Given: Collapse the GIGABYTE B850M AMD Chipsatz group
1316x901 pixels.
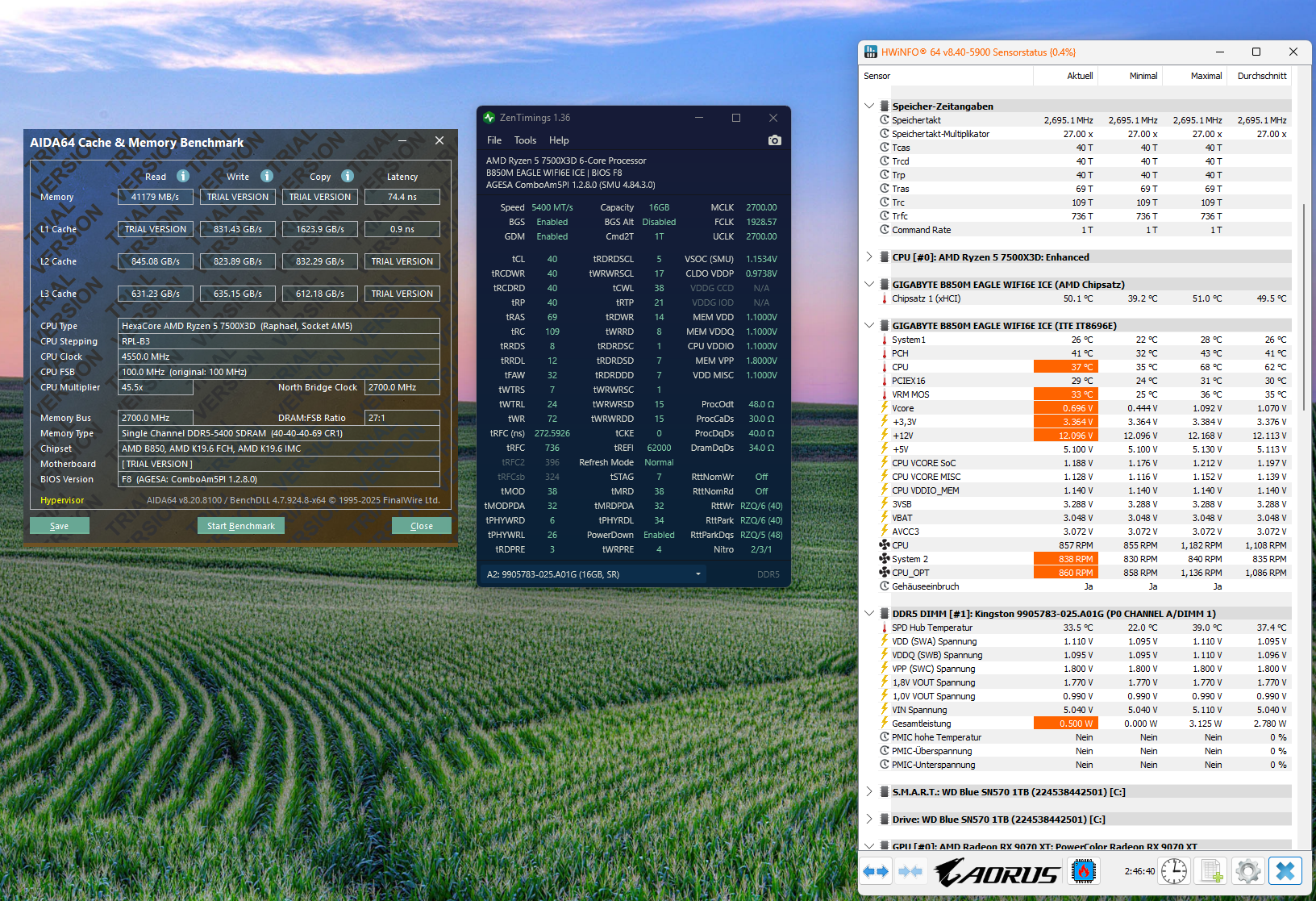Looking at the screenshot, I should [869, 284].
